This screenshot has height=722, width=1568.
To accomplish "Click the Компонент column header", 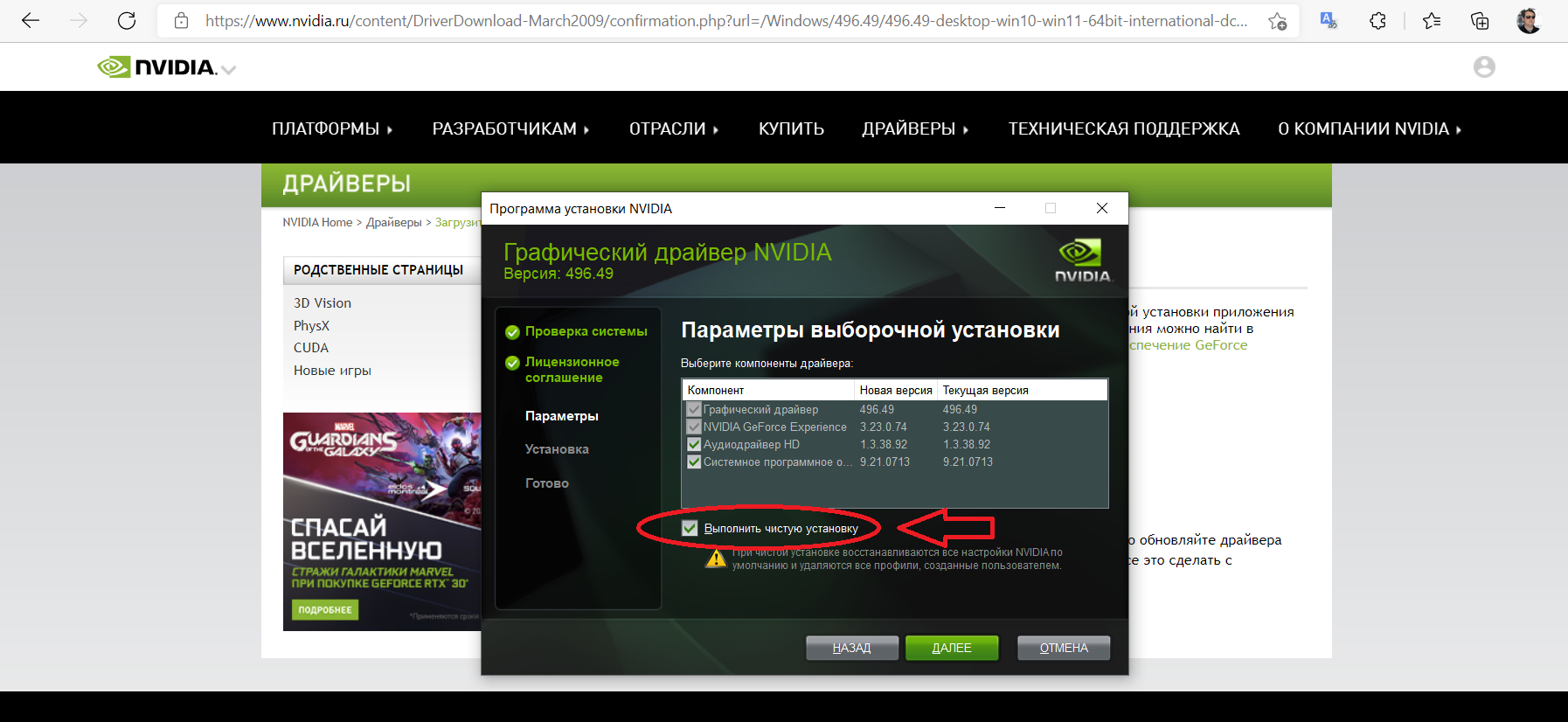I will tap(767, 390).
